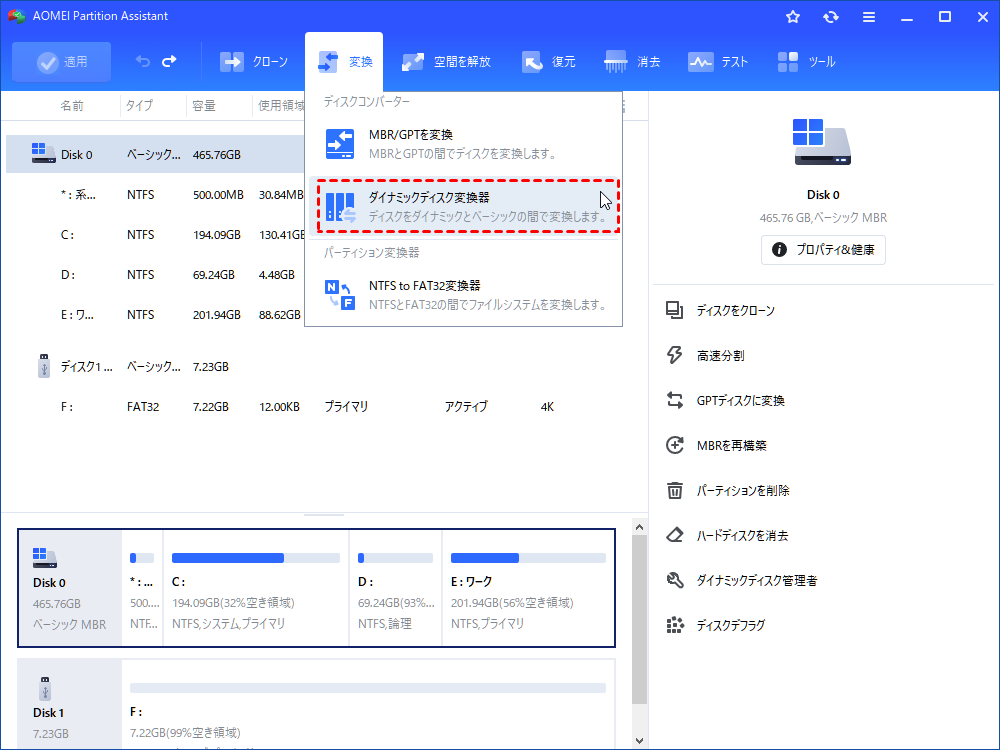Click ディスクをクローン in the side panel
This screenshot has height=750, width=1000.
735,311
